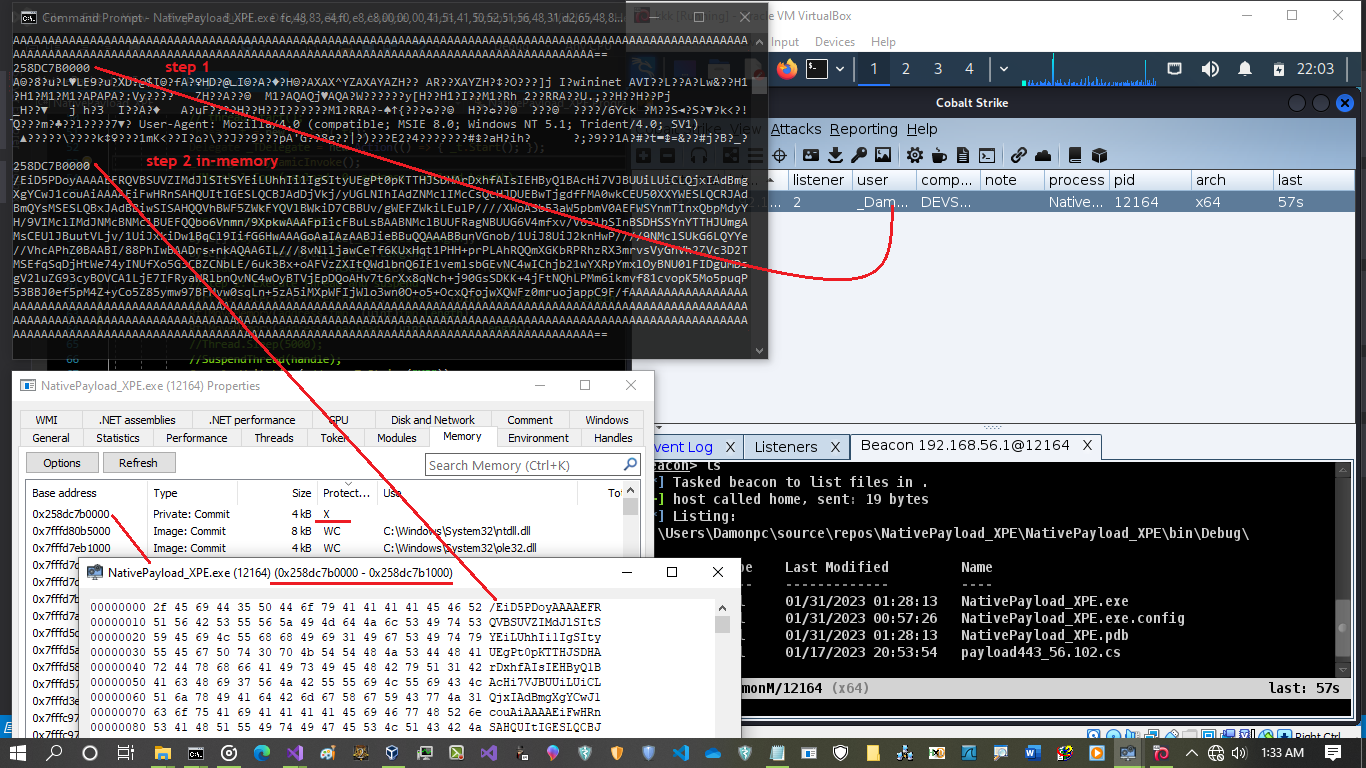This screenshot has height=768, width=1366.
Task: Open the dropdown after the workspace numbers
Action: point(1003,69)
